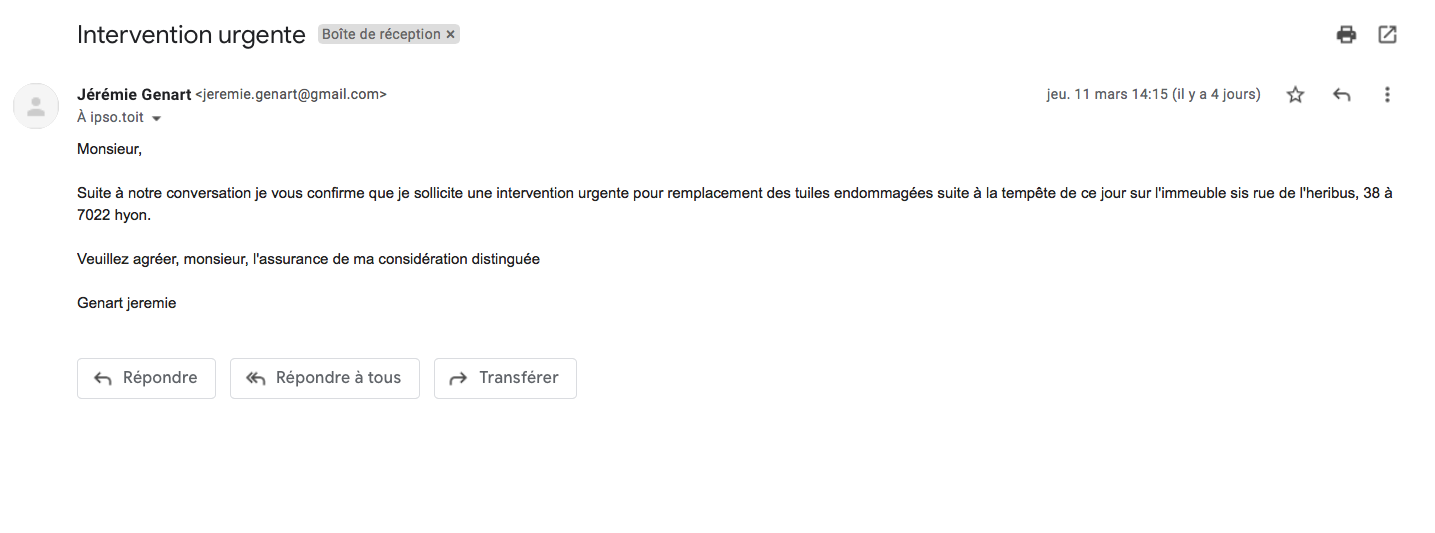Click the greeting line Monsieur,
Screen dimensions: 1435x533
point(110,149)
